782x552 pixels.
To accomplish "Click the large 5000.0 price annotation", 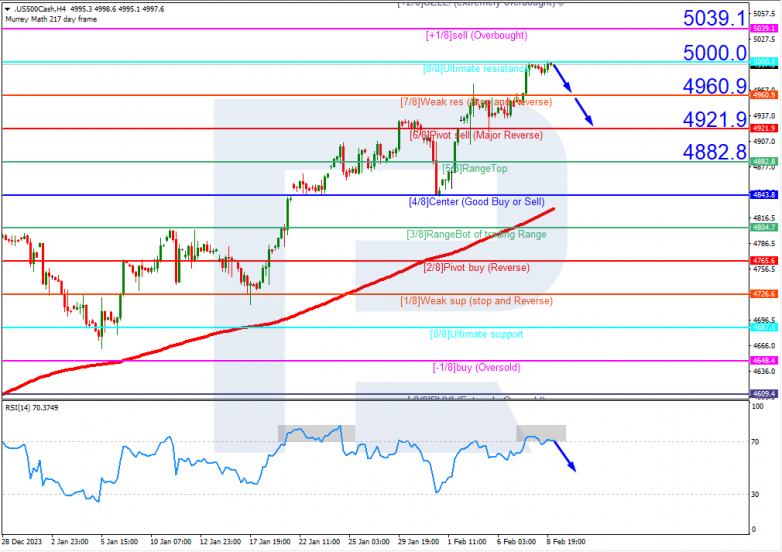I will 714,53.
